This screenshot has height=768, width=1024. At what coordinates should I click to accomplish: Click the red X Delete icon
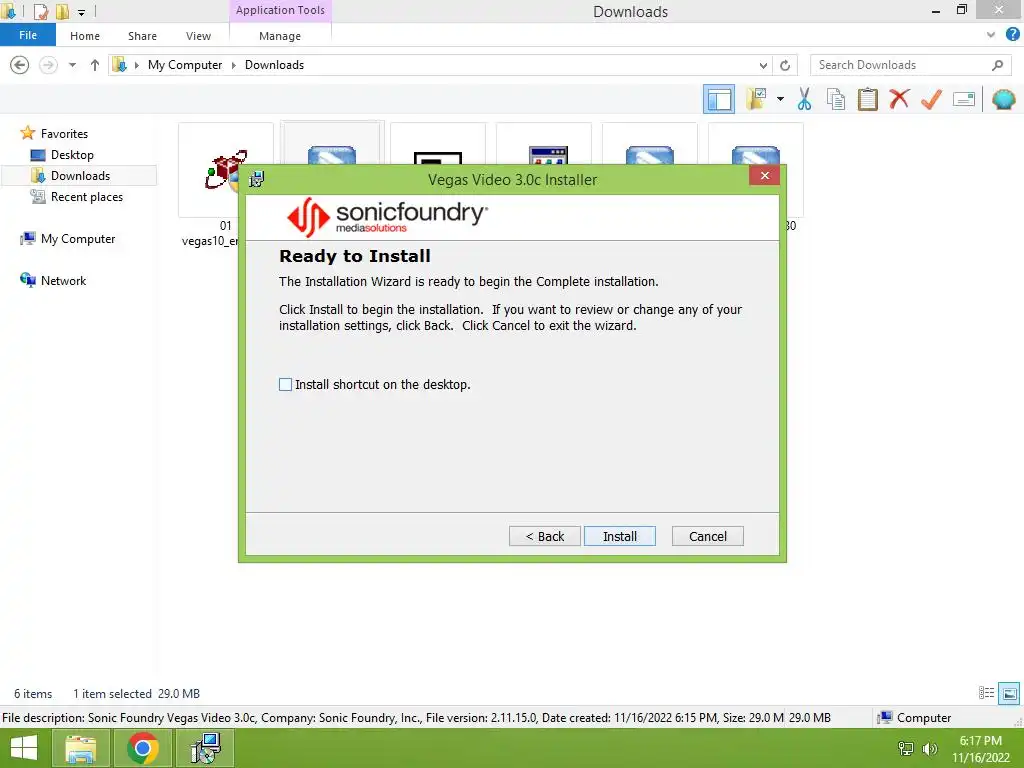[x=899, y=99]
